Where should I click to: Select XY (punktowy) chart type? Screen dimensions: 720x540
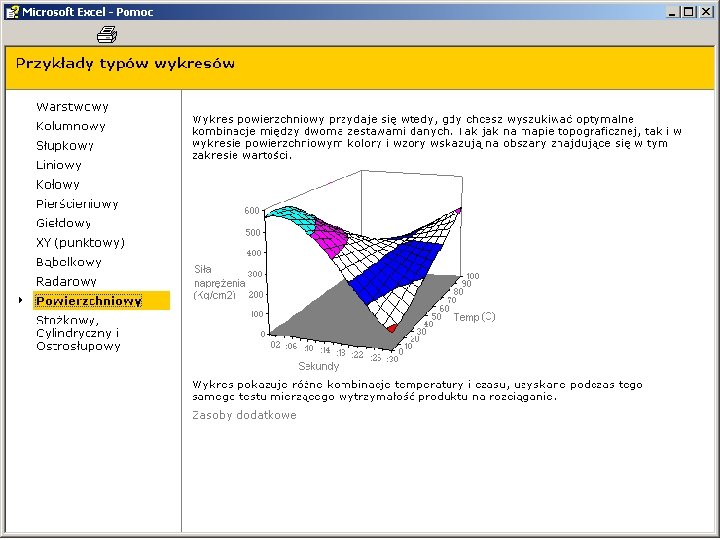[80, 242]
